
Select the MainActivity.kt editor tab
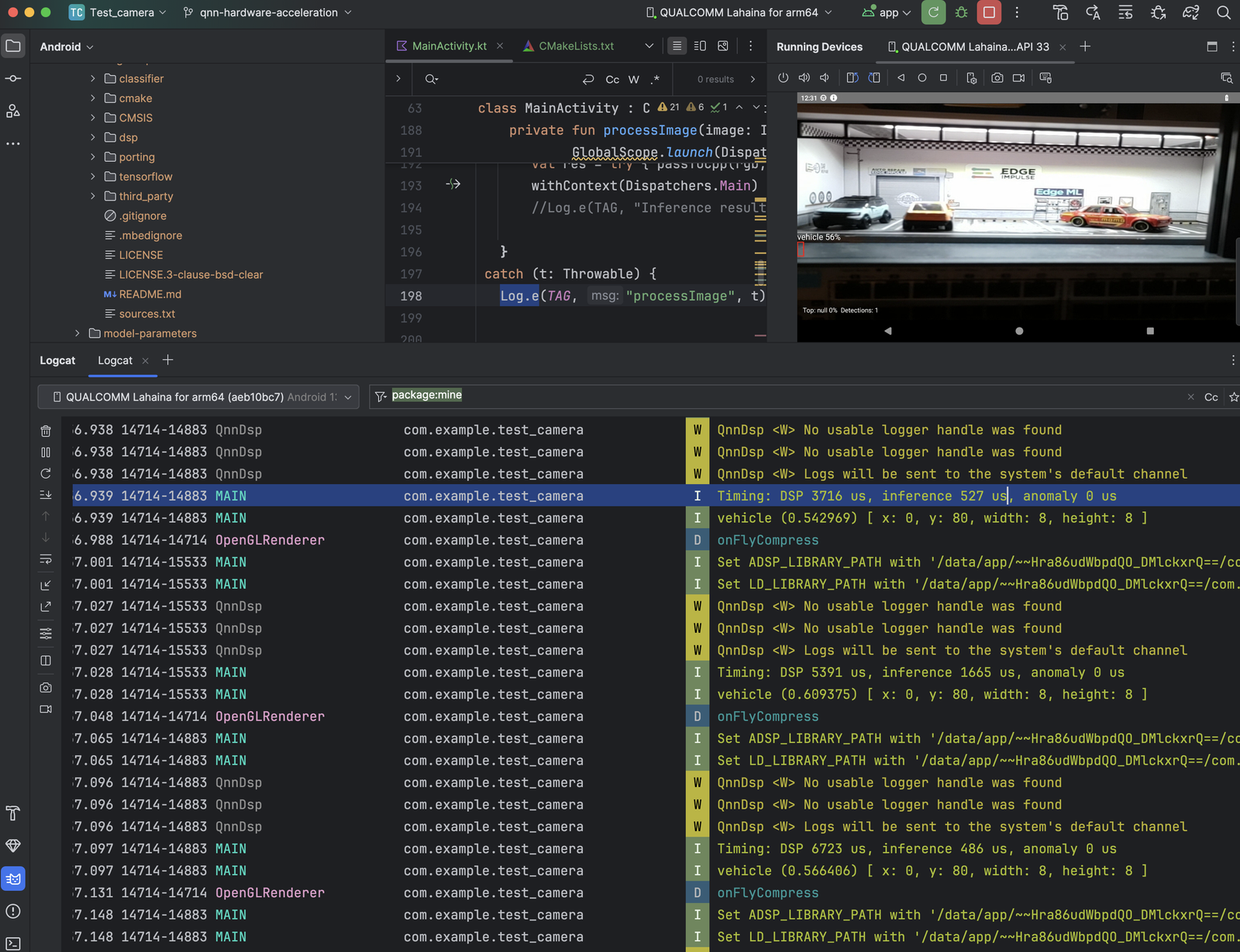coord(449,46)
